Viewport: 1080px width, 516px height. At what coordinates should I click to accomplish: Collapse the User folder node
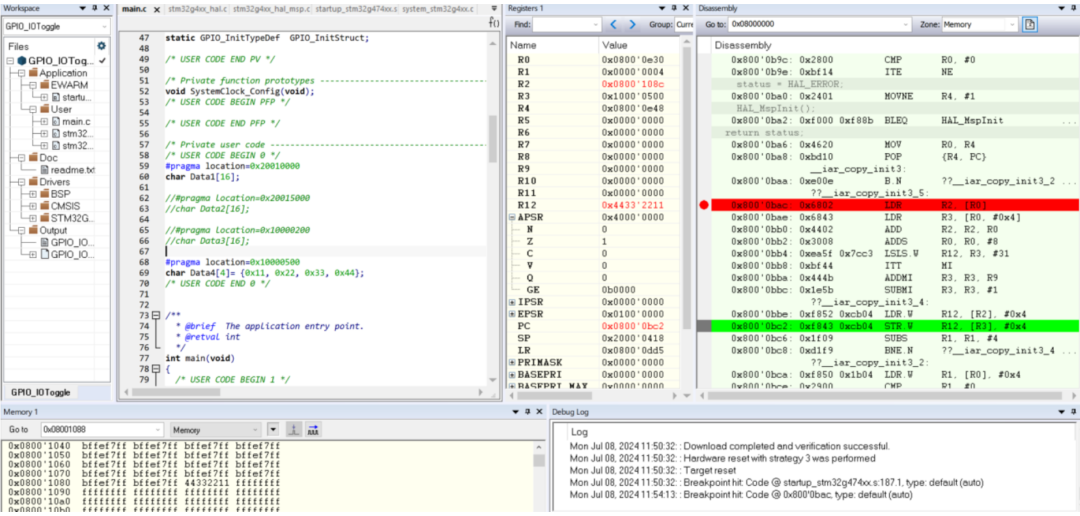(33, 109)
